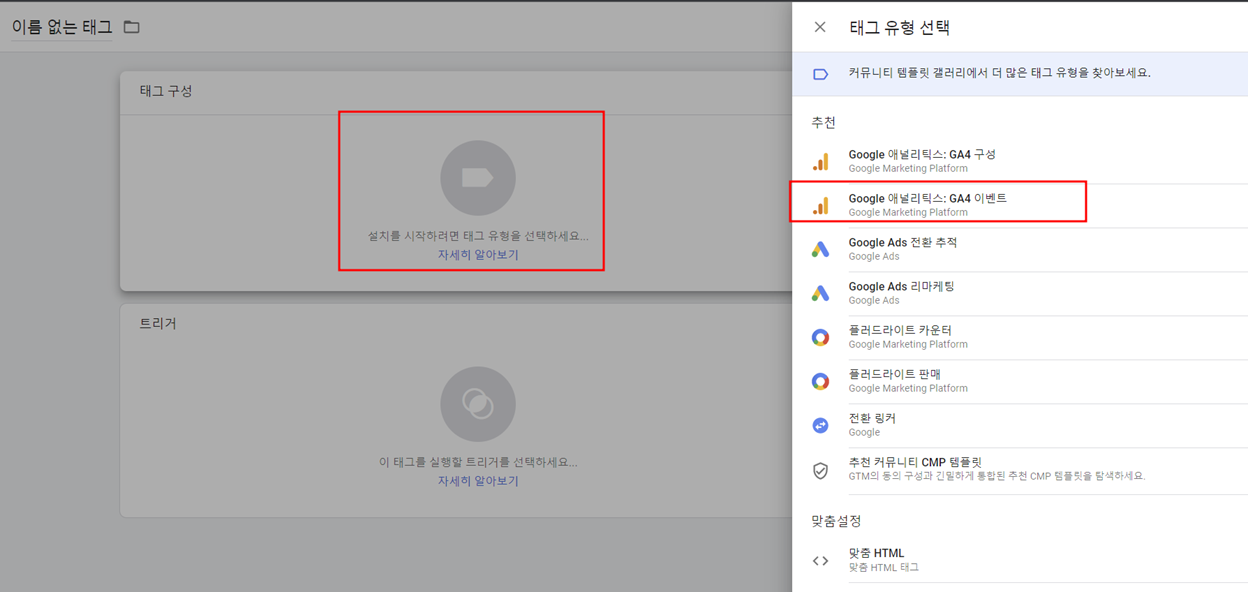Click the 트리거 card heading
This screenshot has height=592, width=1248.
click(158, 324)
